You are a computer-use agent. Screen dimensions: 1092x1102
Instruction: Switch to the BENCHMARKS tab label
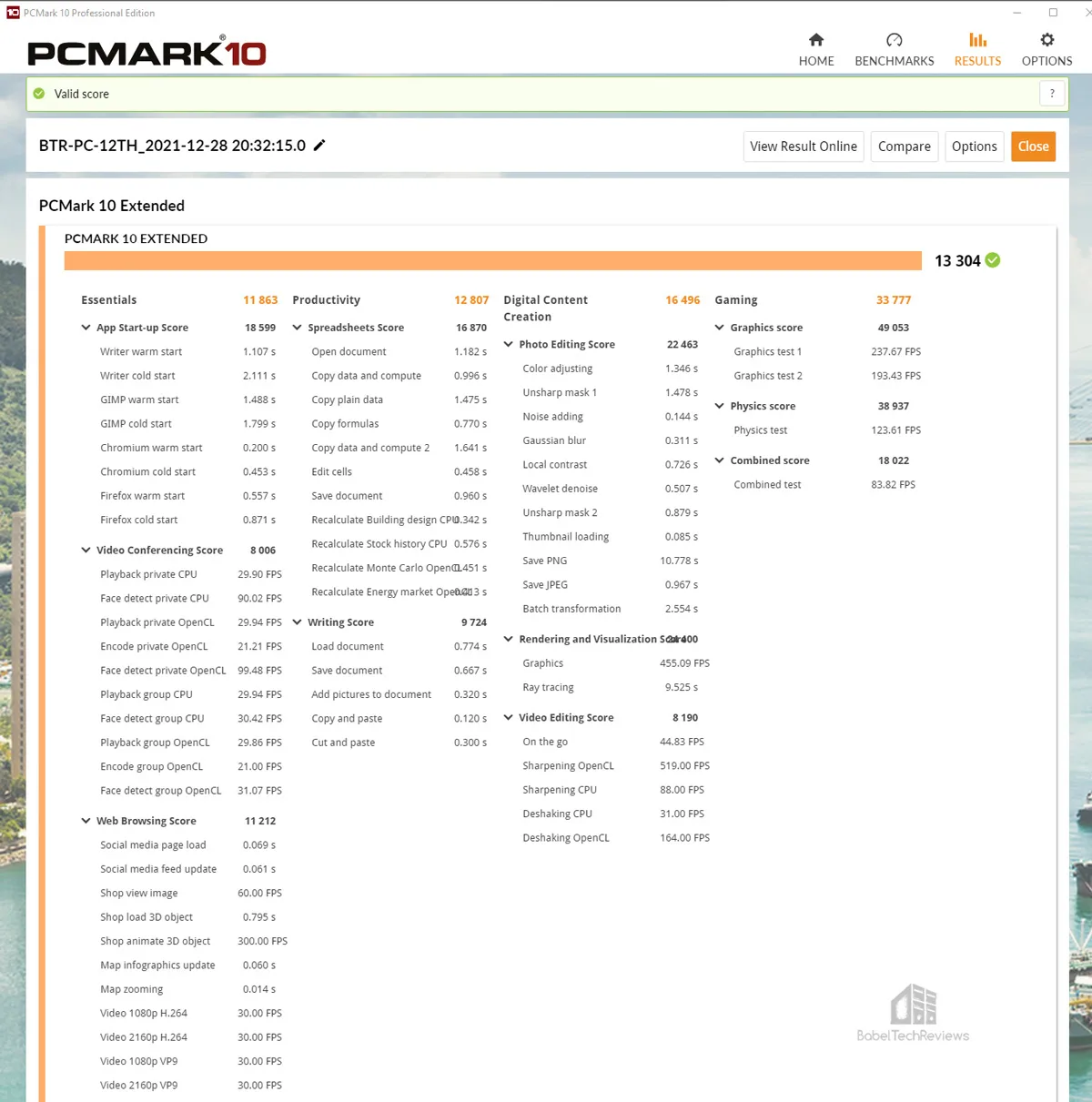[895, 61]
